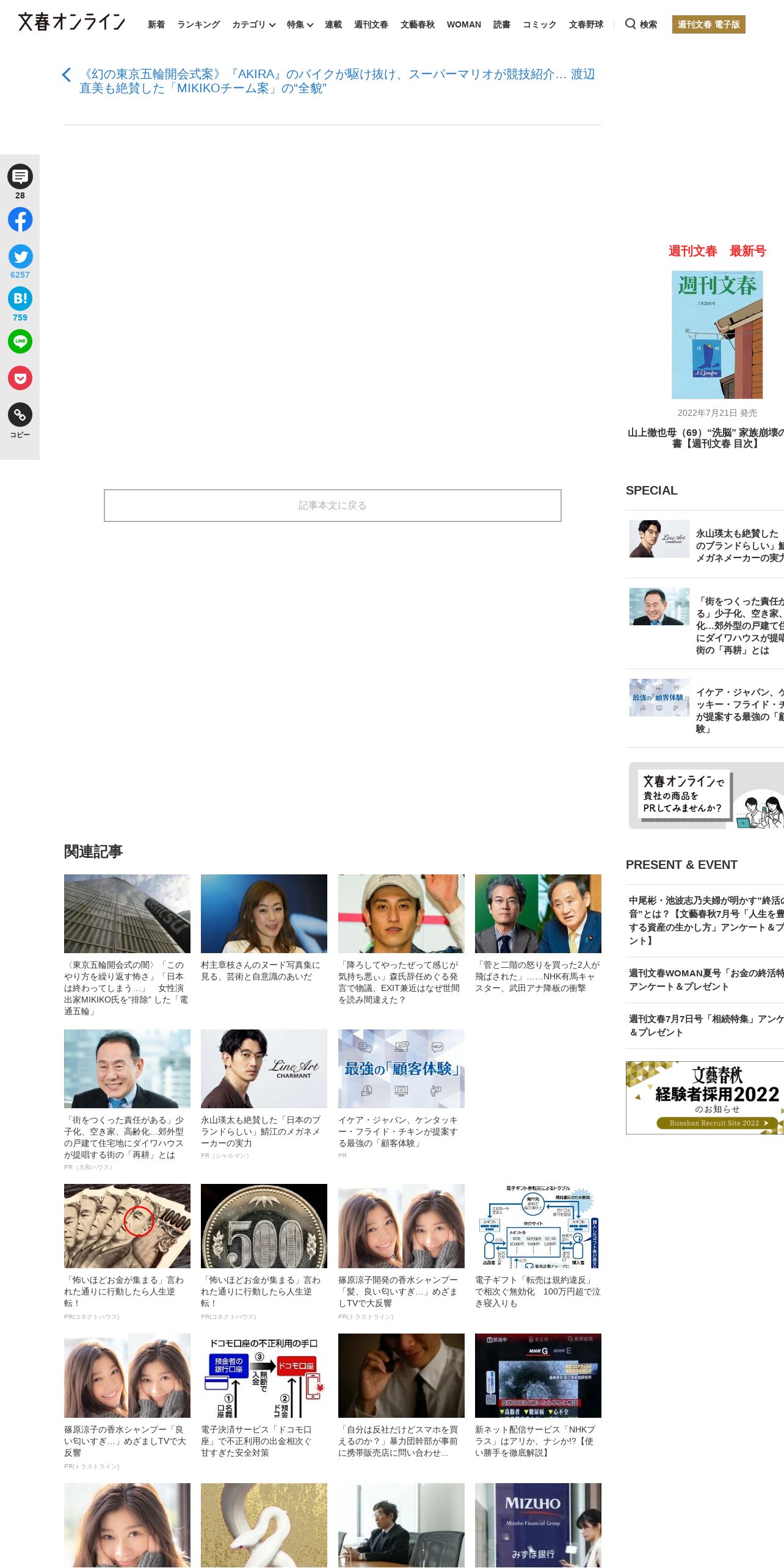Open the コミック menu item
The height and width of the screenshot is (1568, 784).
click(540, 24)
